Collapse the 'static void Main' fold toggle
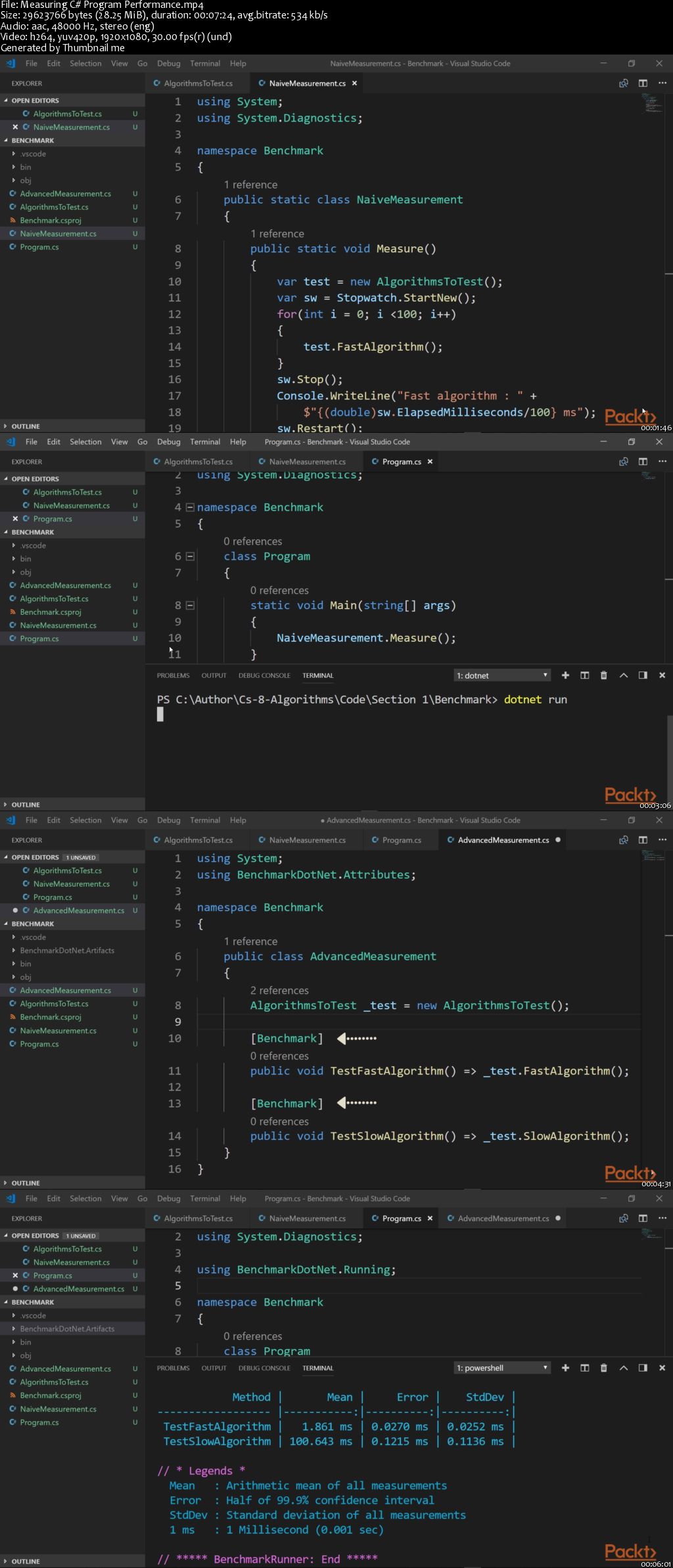The height and width of the screenshot is (1568, 673). click(190, 606)
